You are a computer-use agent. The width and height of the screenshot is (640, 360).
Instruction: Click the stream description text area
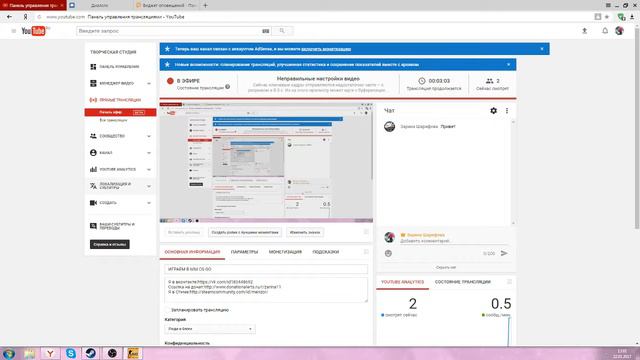(266, 290)
